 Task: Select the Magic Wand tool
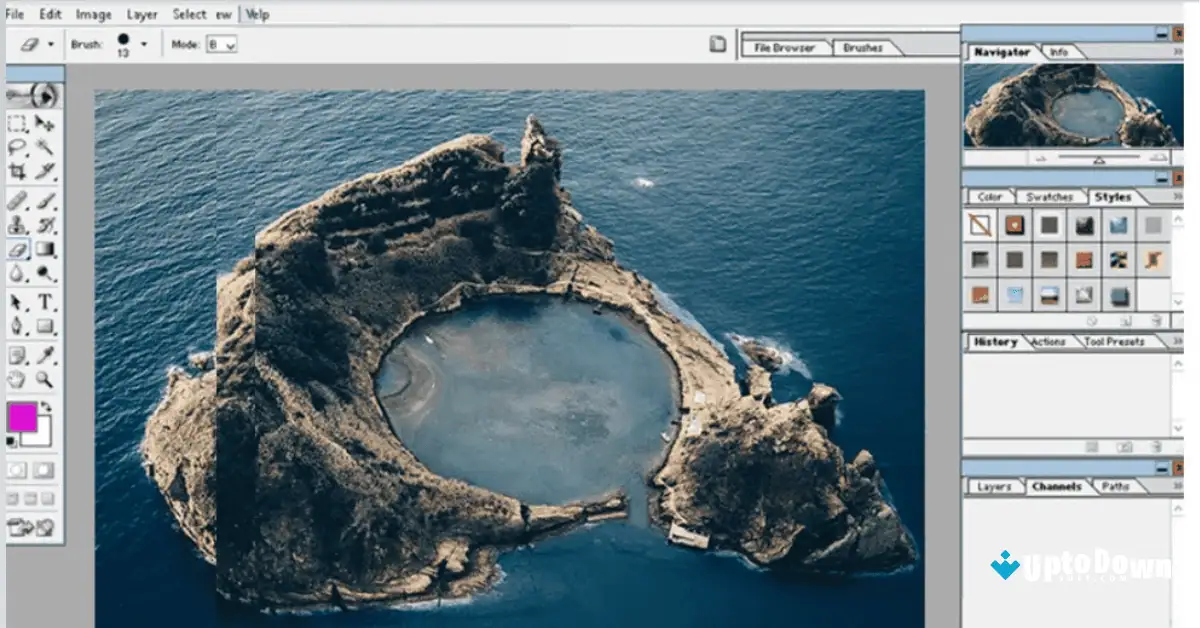pyautogui.click(x=43, y=148)
